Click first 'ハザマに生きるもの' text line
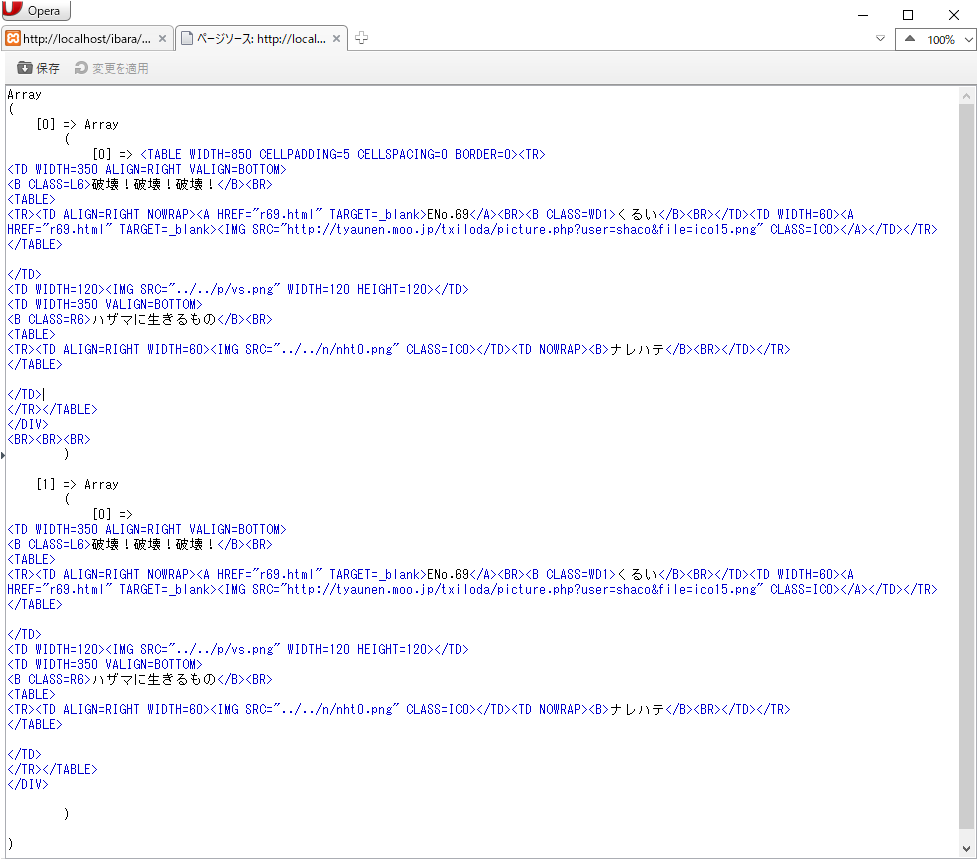 (x=153, y=319)
